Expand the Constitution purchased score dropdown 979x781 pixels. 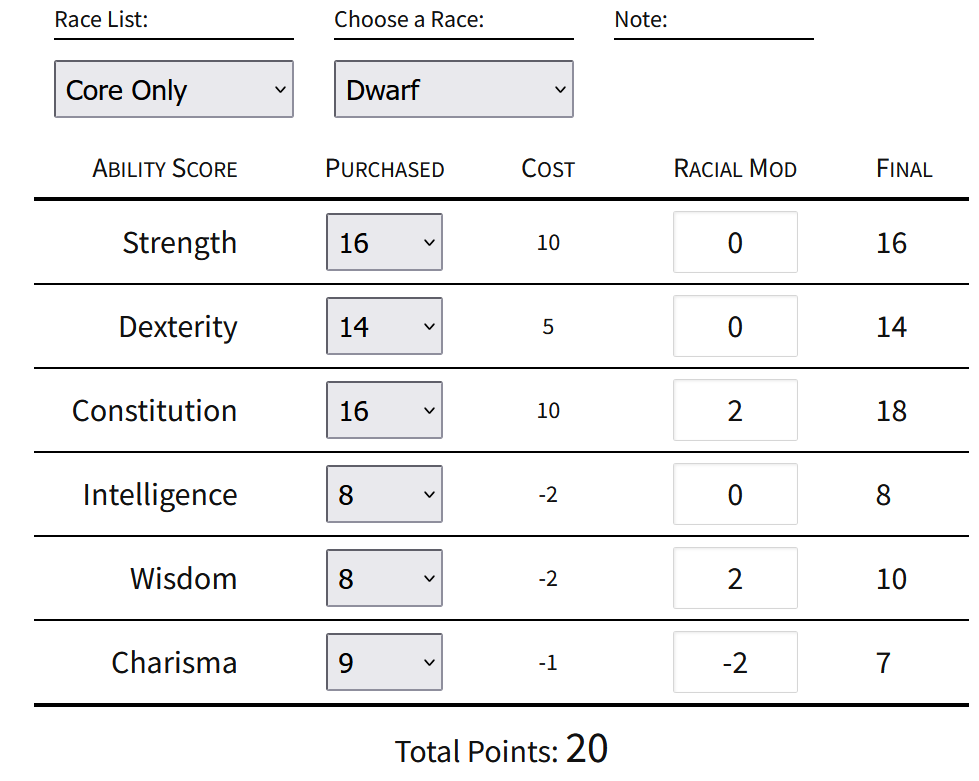pyautogui.click(x=384, y=410)
